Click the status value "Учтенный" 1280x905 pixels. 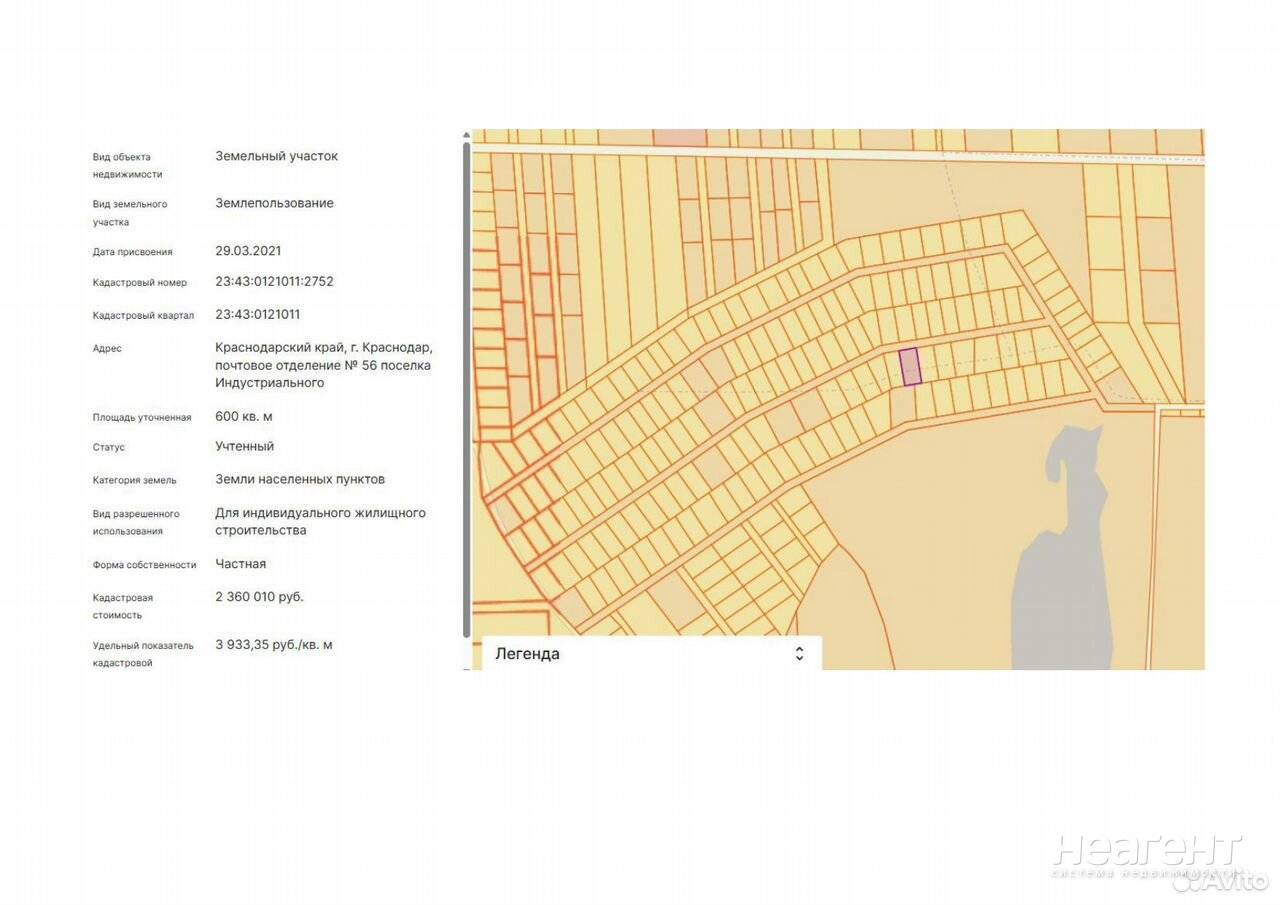tap(245, 446)
